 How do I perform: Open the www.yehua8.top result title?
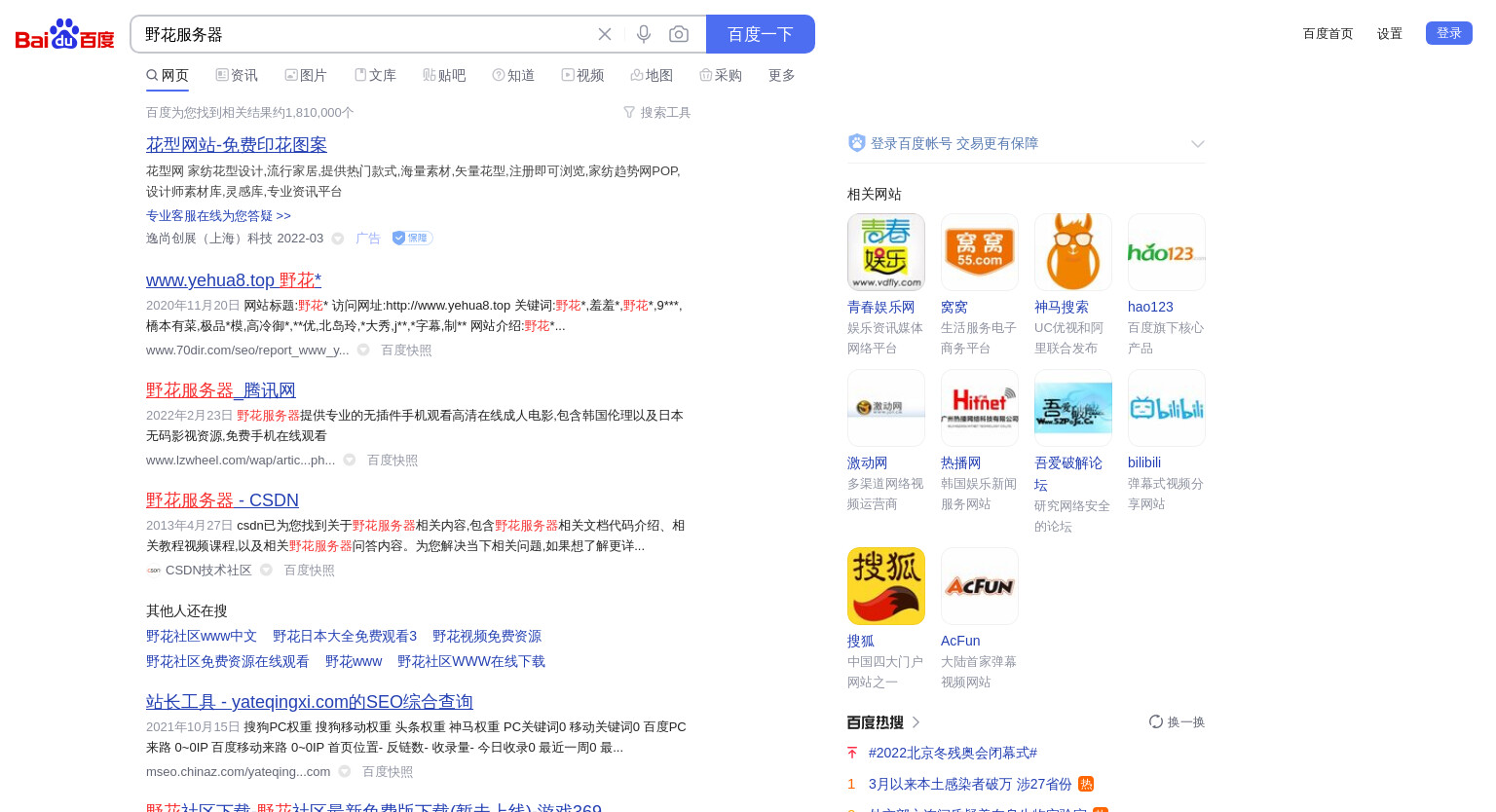point(234,279)
